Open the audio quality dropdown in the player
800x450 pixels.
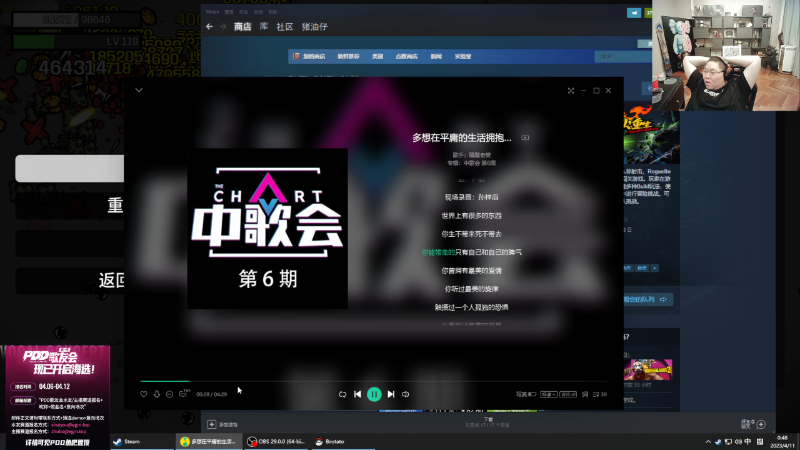[x=548, y=394]
